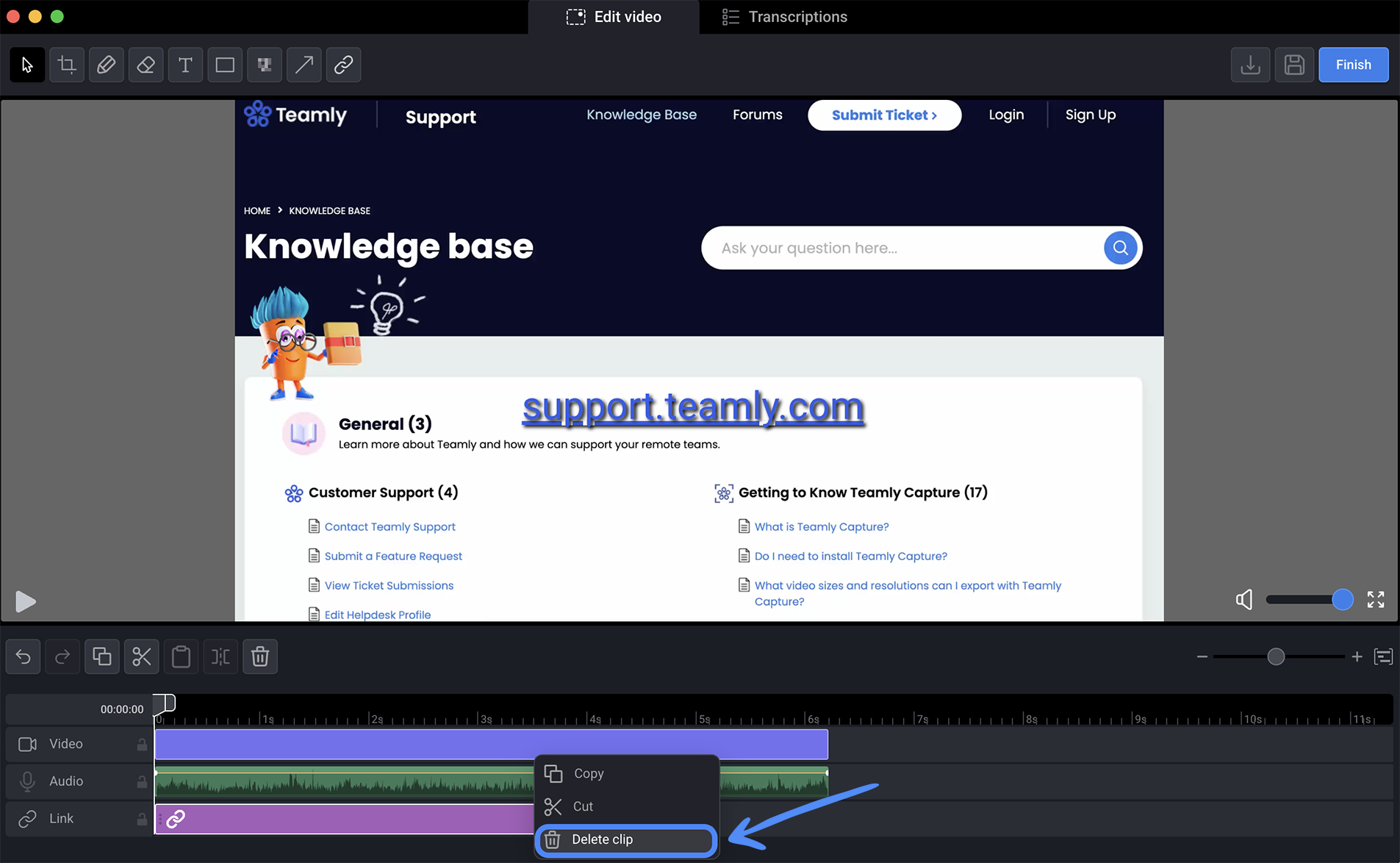The height and width of the screenshot is (863, 1400).
Task: Click the HOME breadcrumb
Action: [256, 211]
